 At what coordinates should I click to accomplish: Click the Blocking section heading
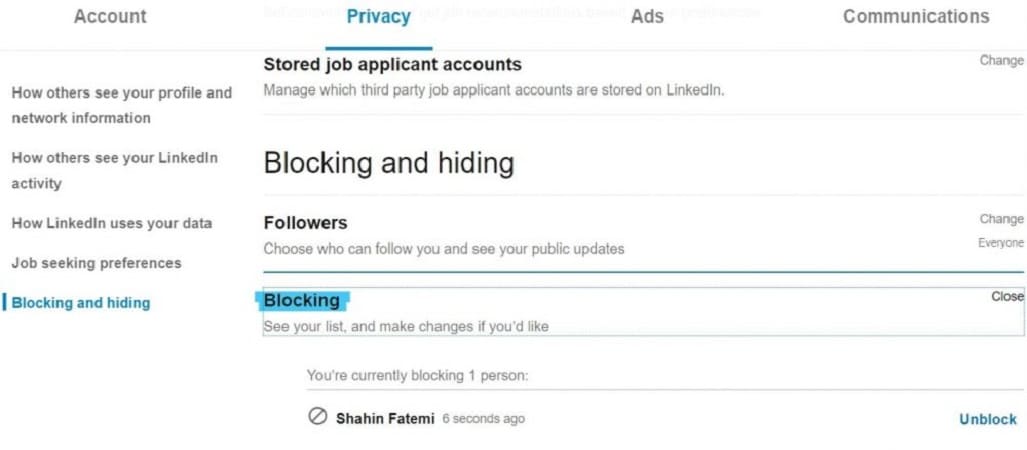[x=302, y=301]
